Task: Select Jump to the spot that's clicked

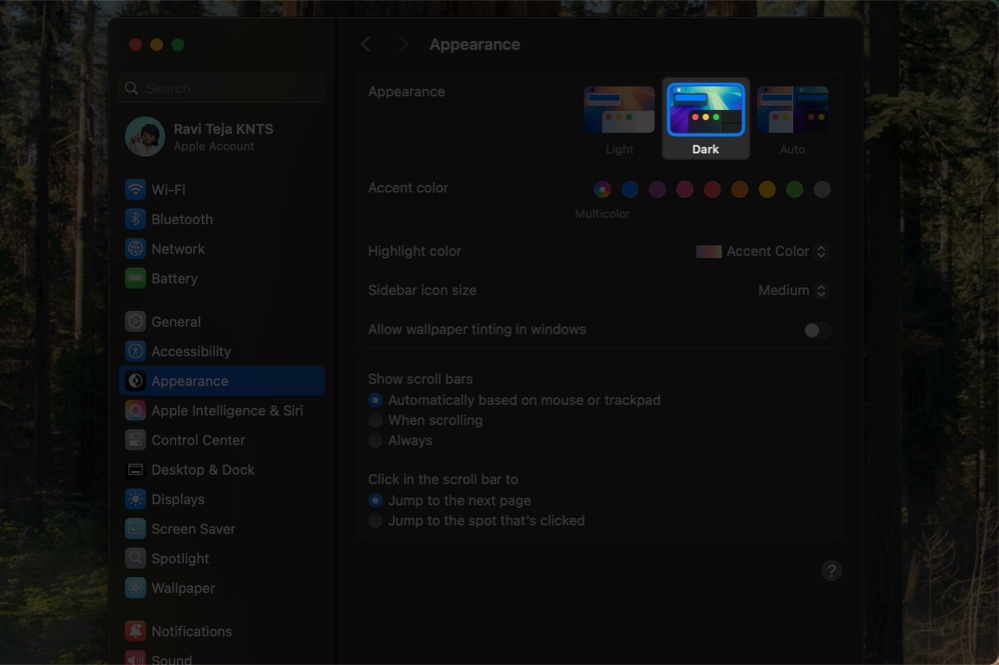Action: pyautogui.click(x=375, y=520)
